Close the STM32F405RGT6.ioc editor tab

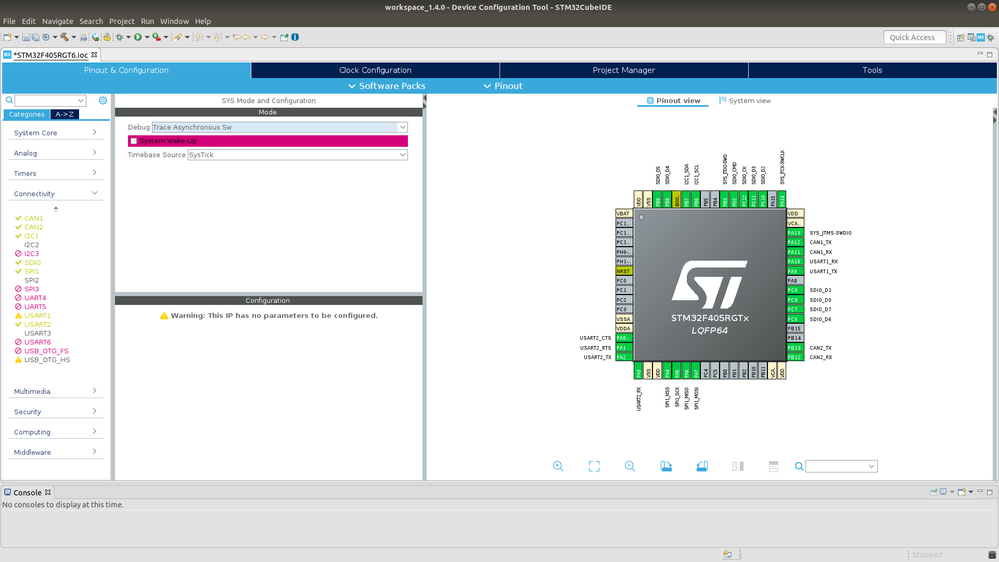coord(94,55)
